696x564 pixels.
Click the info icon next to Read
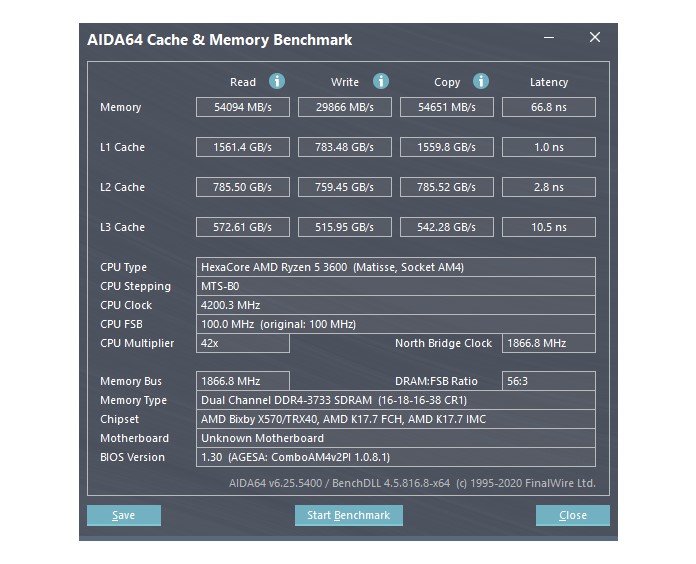click(277, 81)
